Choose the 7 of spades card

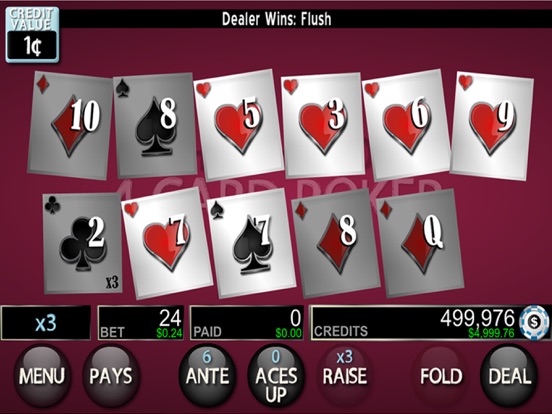[x=251, y=243]
